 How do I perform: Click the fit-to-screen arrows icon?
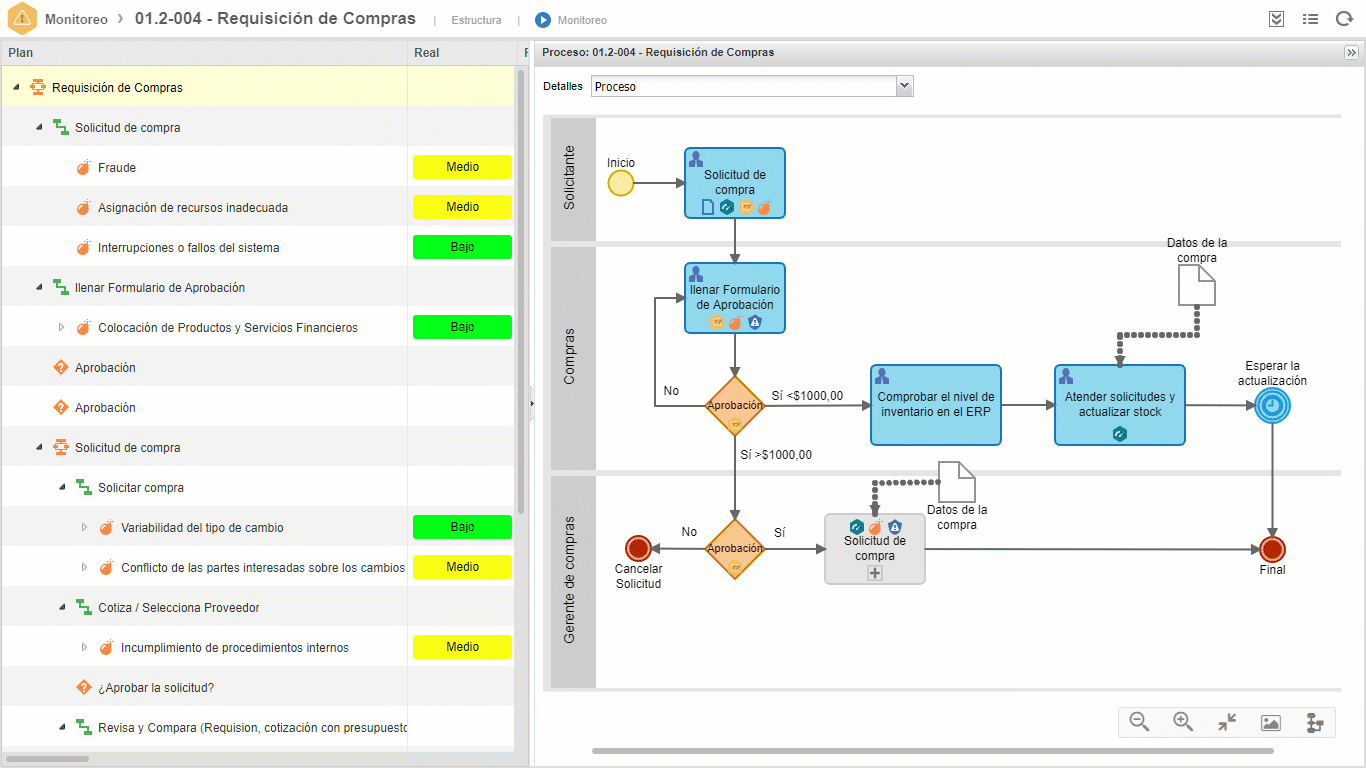pos(1227,722)
